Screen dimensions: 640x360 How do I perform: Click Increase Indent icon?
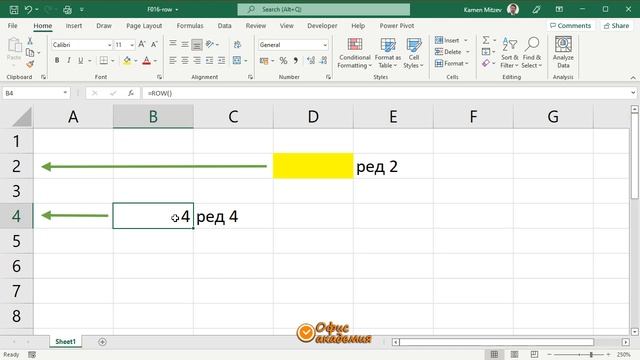(221, 60)
